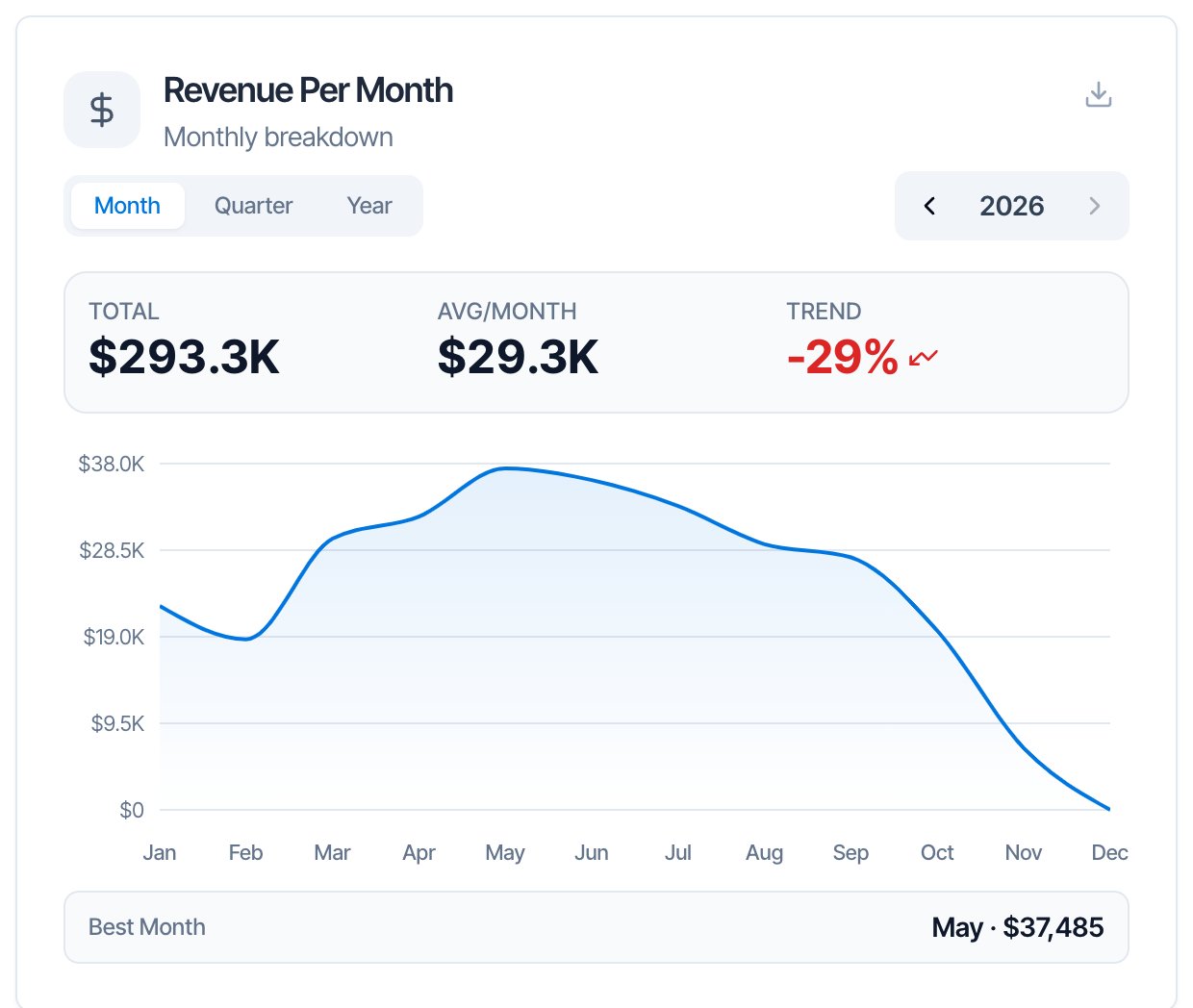This screenshot has width=1193, height=1008.
Task: Click the $38.0K y-axis label
Action: 112,464
